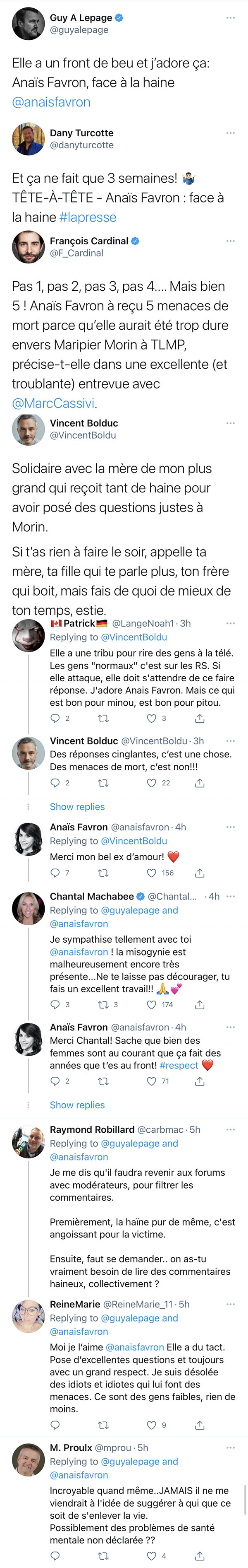Open the #respect hashtag link
The height and width of the screenshot is (1568, 248).
coord(179,1065)
